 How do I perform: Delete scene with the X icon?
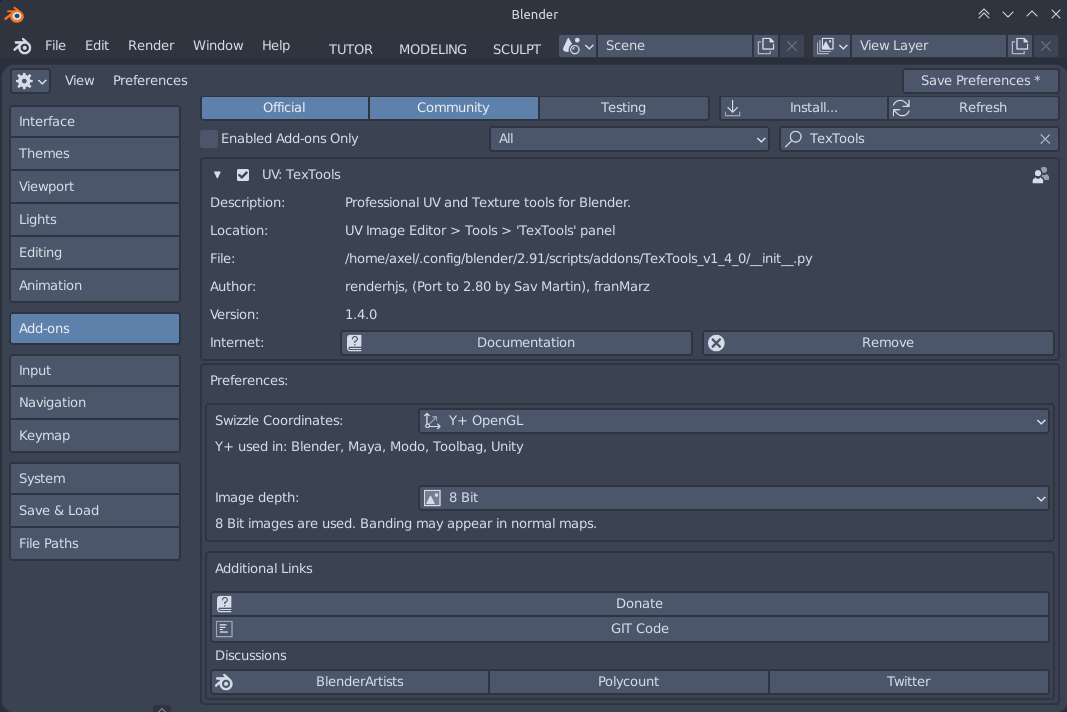[791, 46]
